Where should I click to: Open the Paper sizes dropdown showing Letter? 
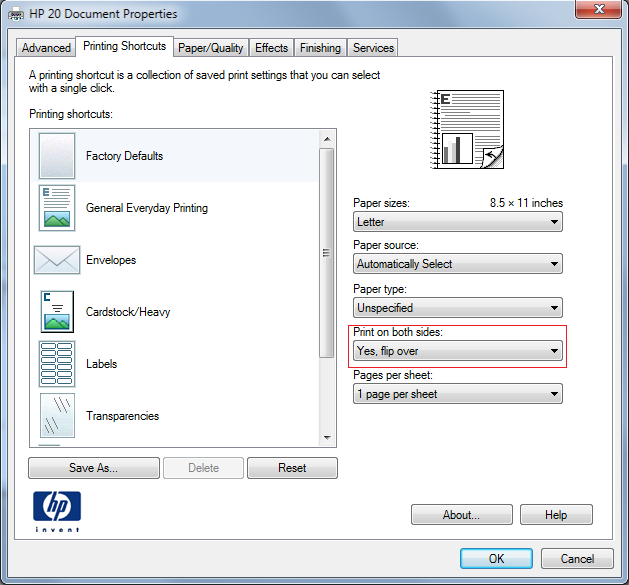(x=458, y=222)
